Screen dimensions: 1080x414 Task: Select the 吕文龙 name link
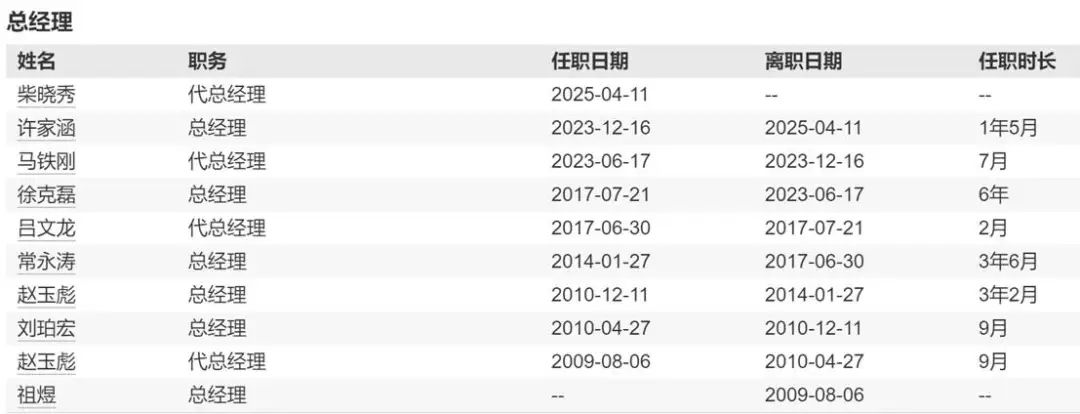pyautogui.click(x=46, y=228)
